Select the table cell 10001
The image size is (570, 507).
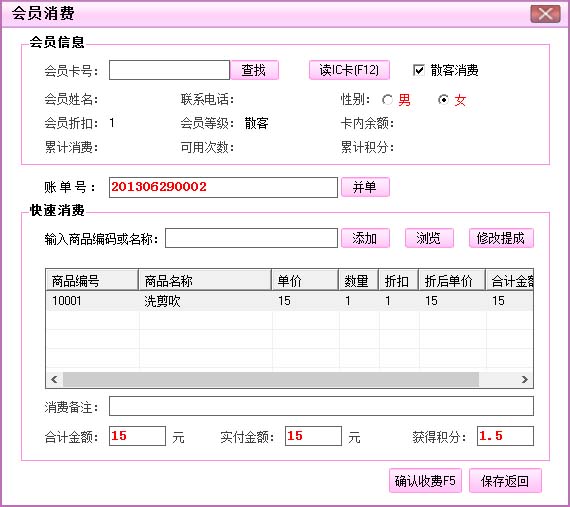point(93,301)
